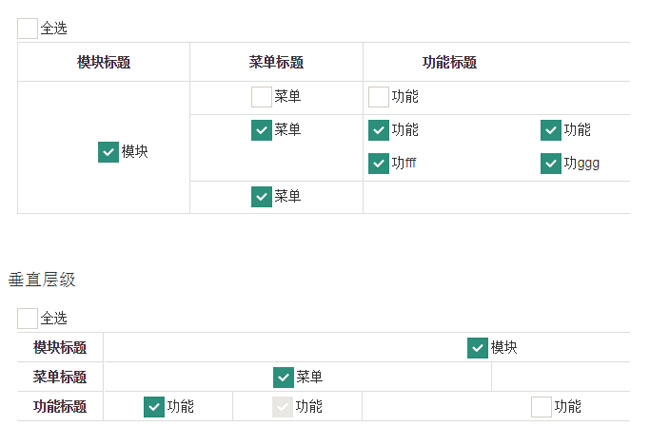
Task: Uncheck the checked 菜单 box beside the 功能 group
Action: coord(261,130)
